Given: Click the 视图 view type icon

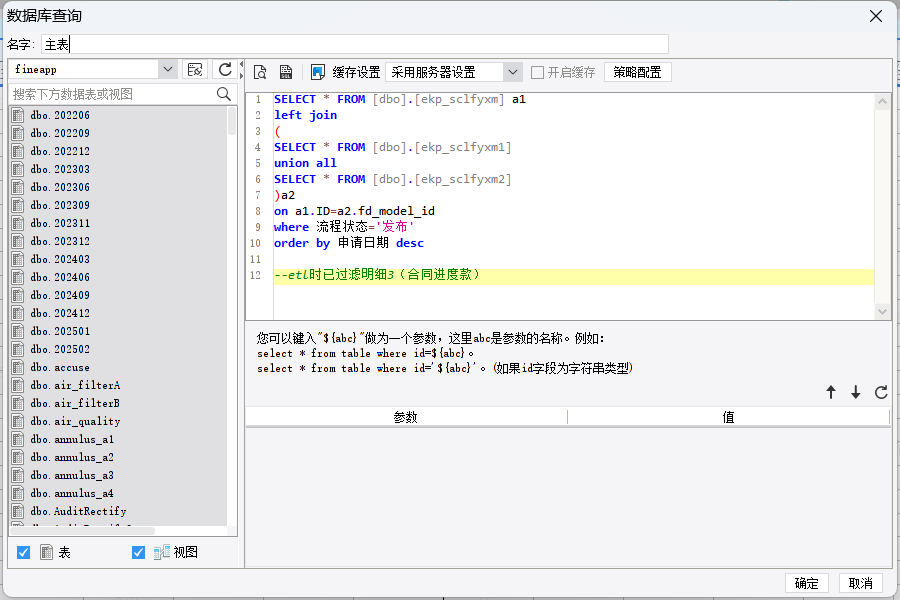Looking at the screenshot, I should point(162,552).
